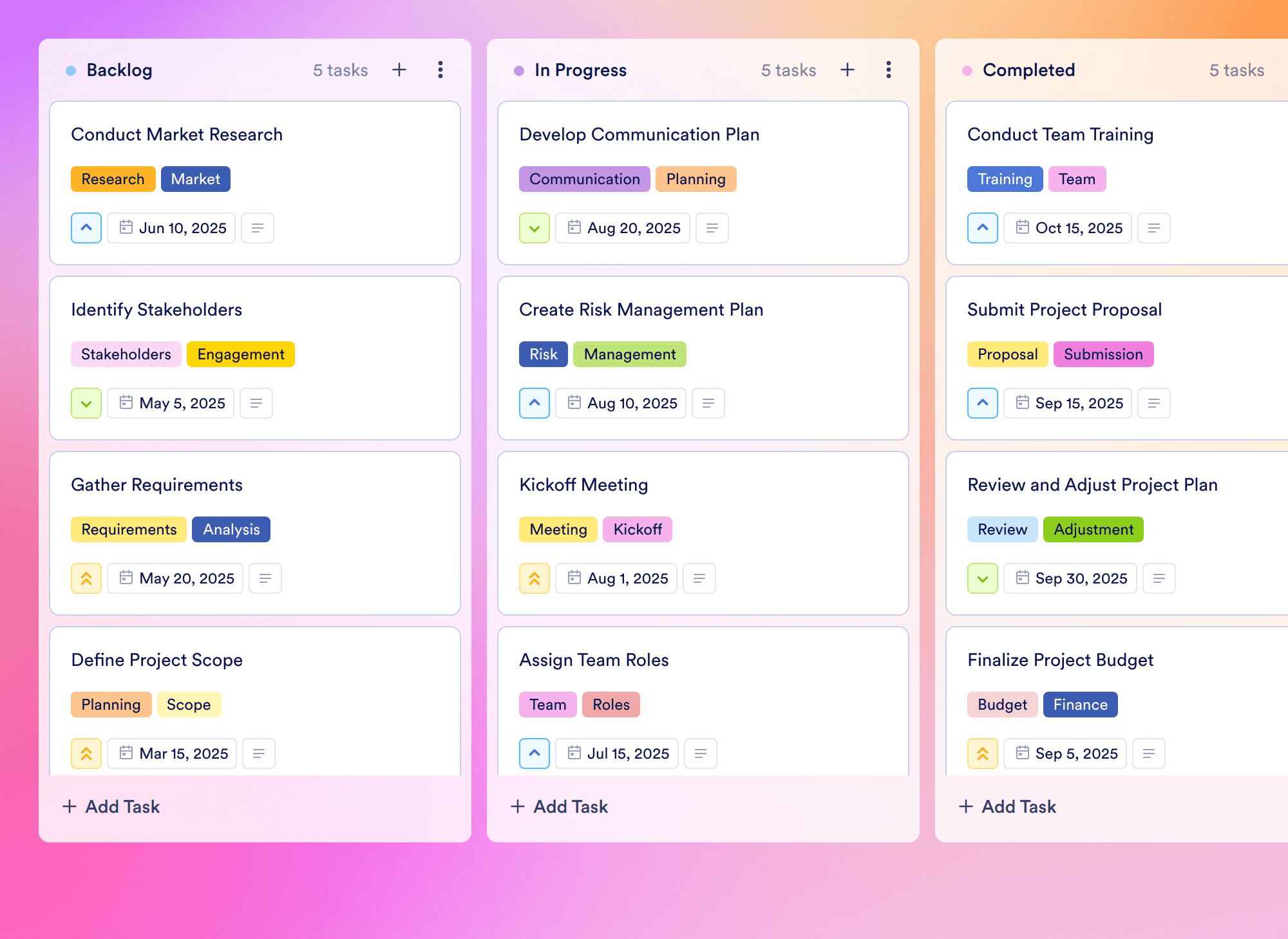Edit the Sep 15, 2025 due date
This screenshot has width=1288, height=939.
click(1068, 403)
